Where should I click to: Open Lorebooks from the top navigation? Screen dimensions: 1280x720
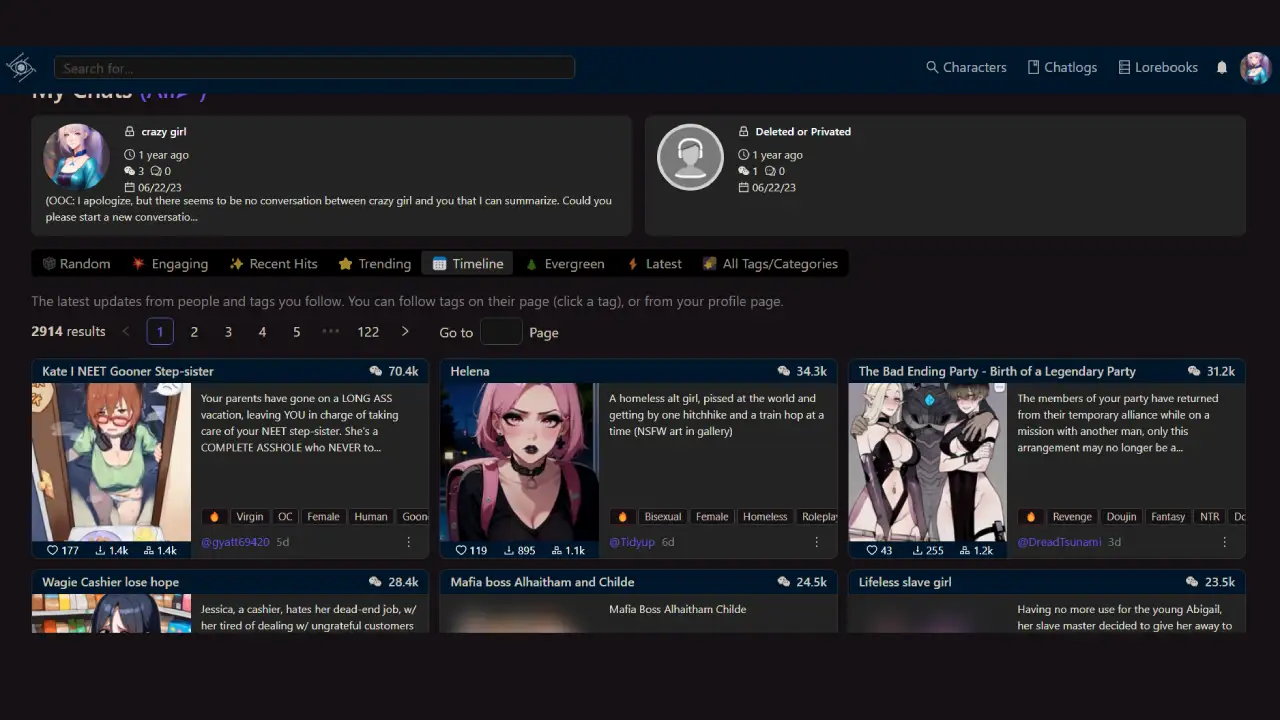point(1157,67)
